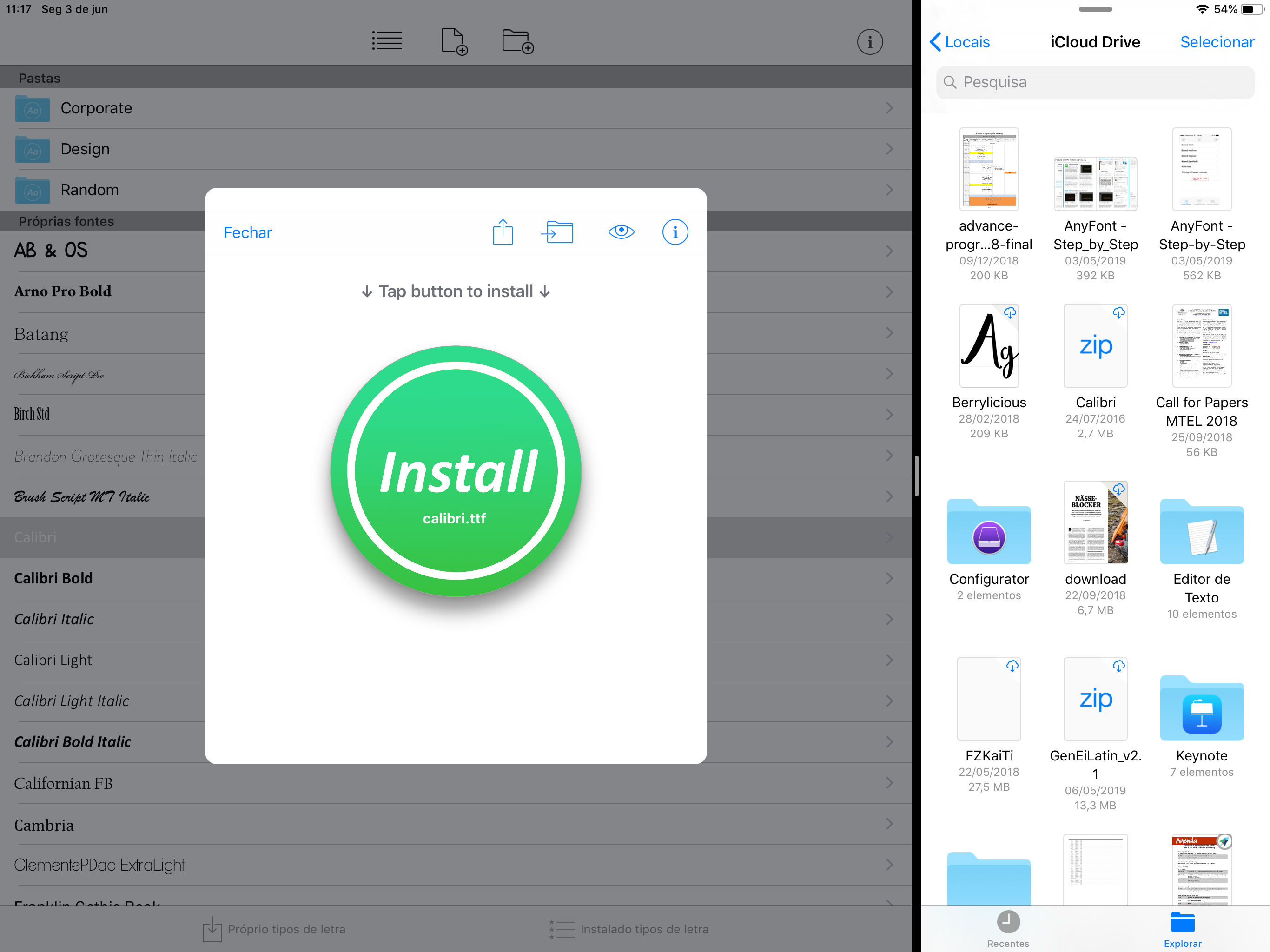Open Cambria font row chevron

pos(889,825)
